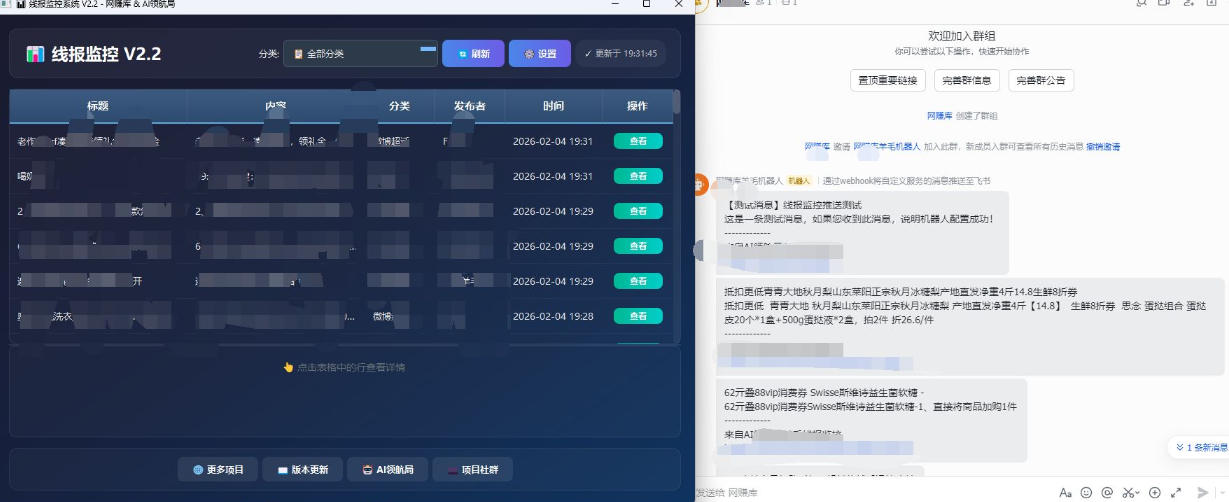Expand the screenshot options chevron beside scissors
The width and height of the screenshot is (1229, 502).
pos(1139,493)
